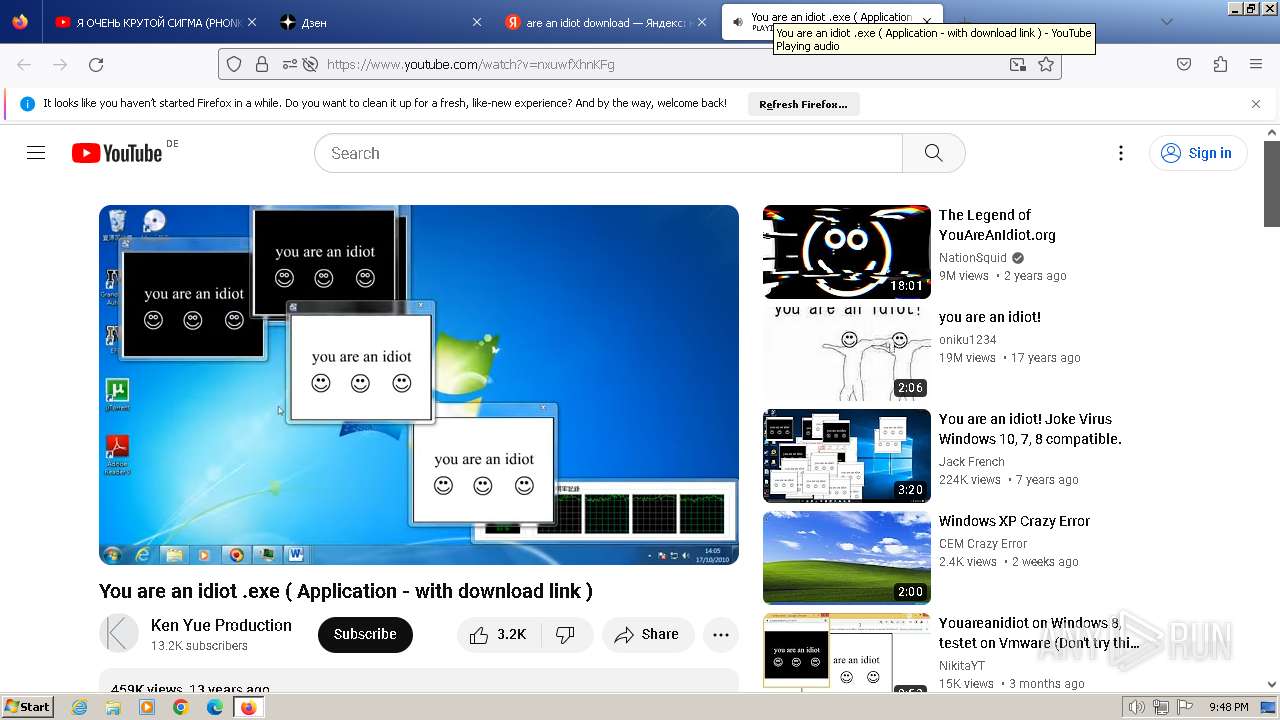1280x720 pixels.
Task: Open Windows Explorer folder in taskbar
Action: 113,707
